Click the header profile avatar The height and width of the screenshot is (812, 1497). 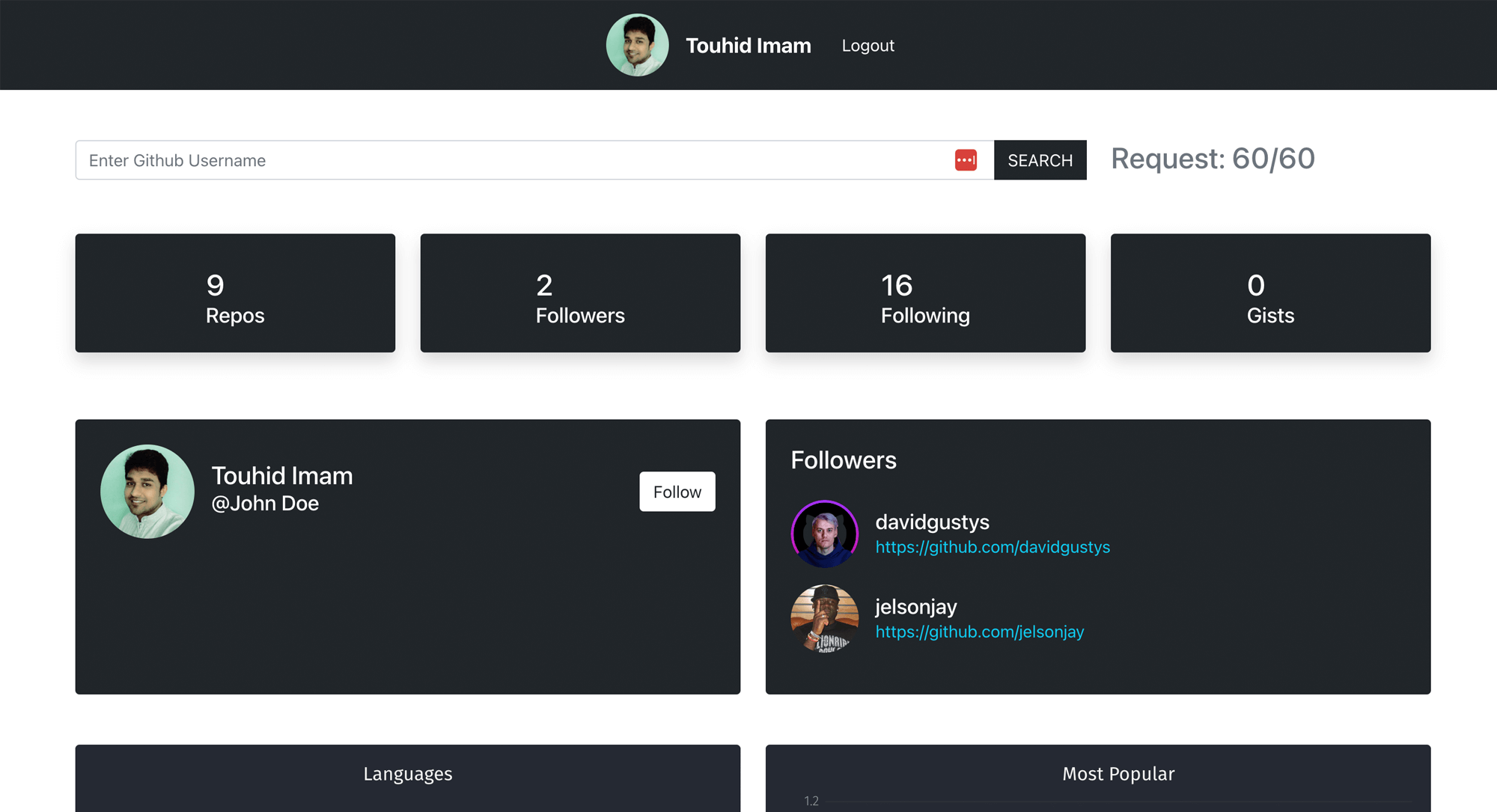[x=637, y=45]
